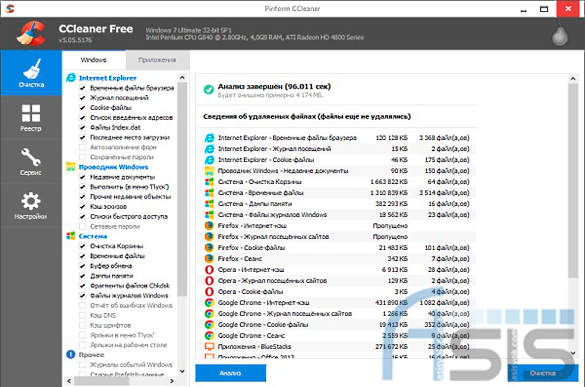Click the Анализ button
Screen dimensions: 585x387
click(231, 373)
